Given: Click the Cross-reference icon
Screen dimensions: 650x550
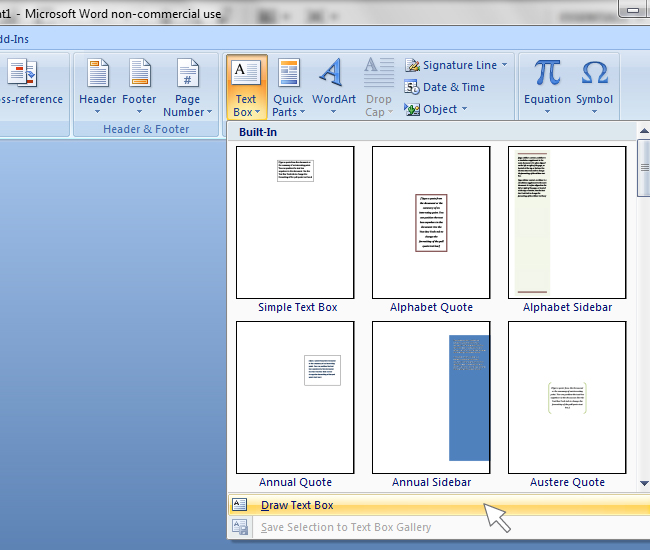Looking at the screenshot, I should [x=22, y=73].
